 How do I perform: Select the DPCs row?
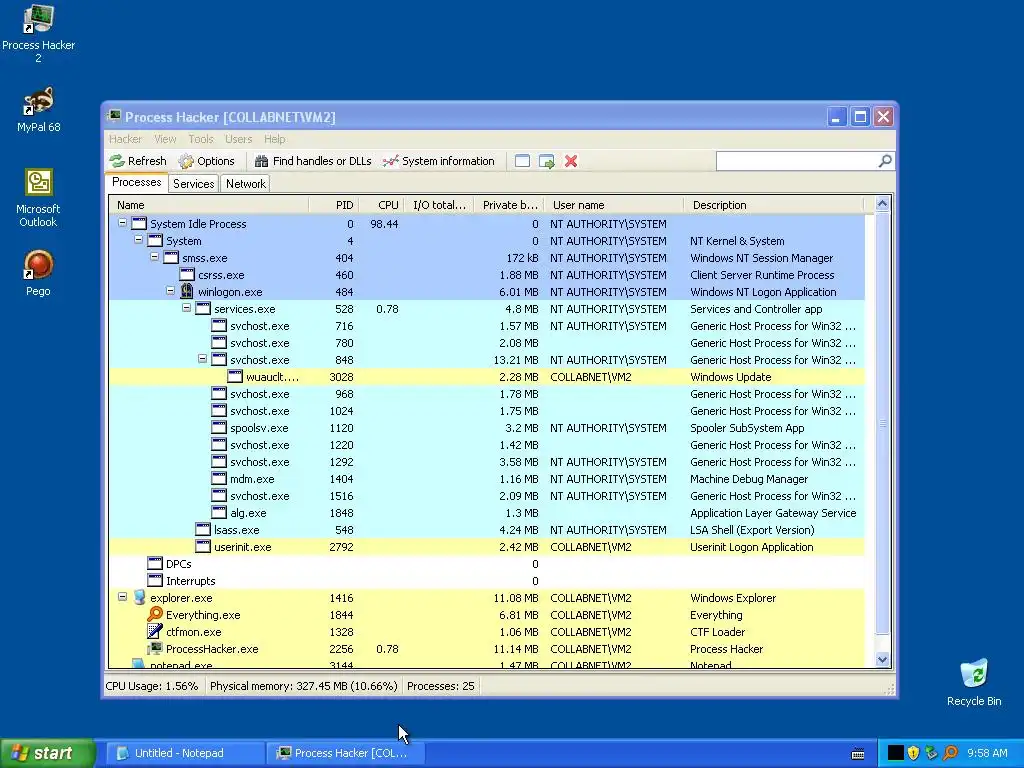(487, 564)
